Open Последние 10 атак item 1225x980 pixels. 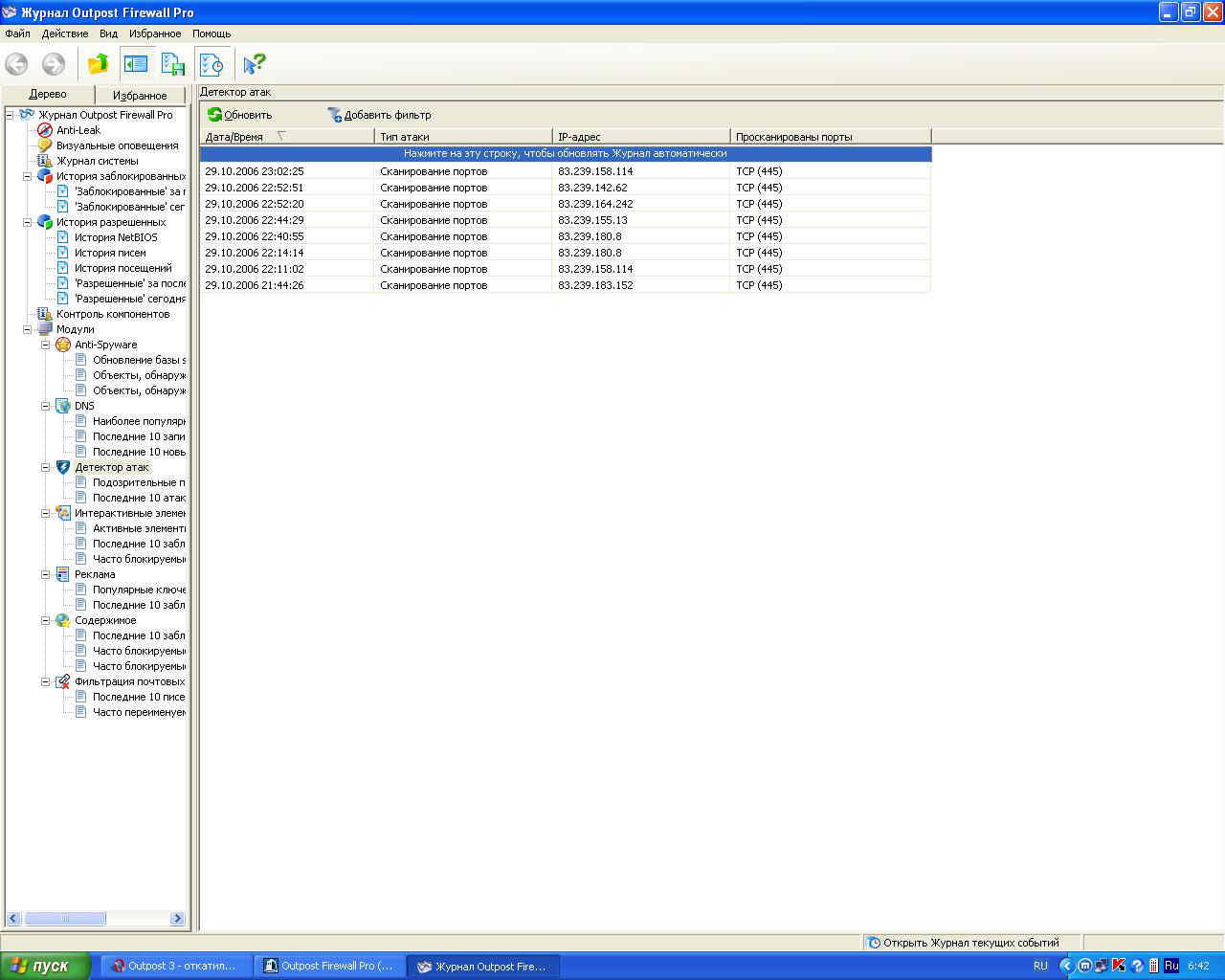(139, 498)
